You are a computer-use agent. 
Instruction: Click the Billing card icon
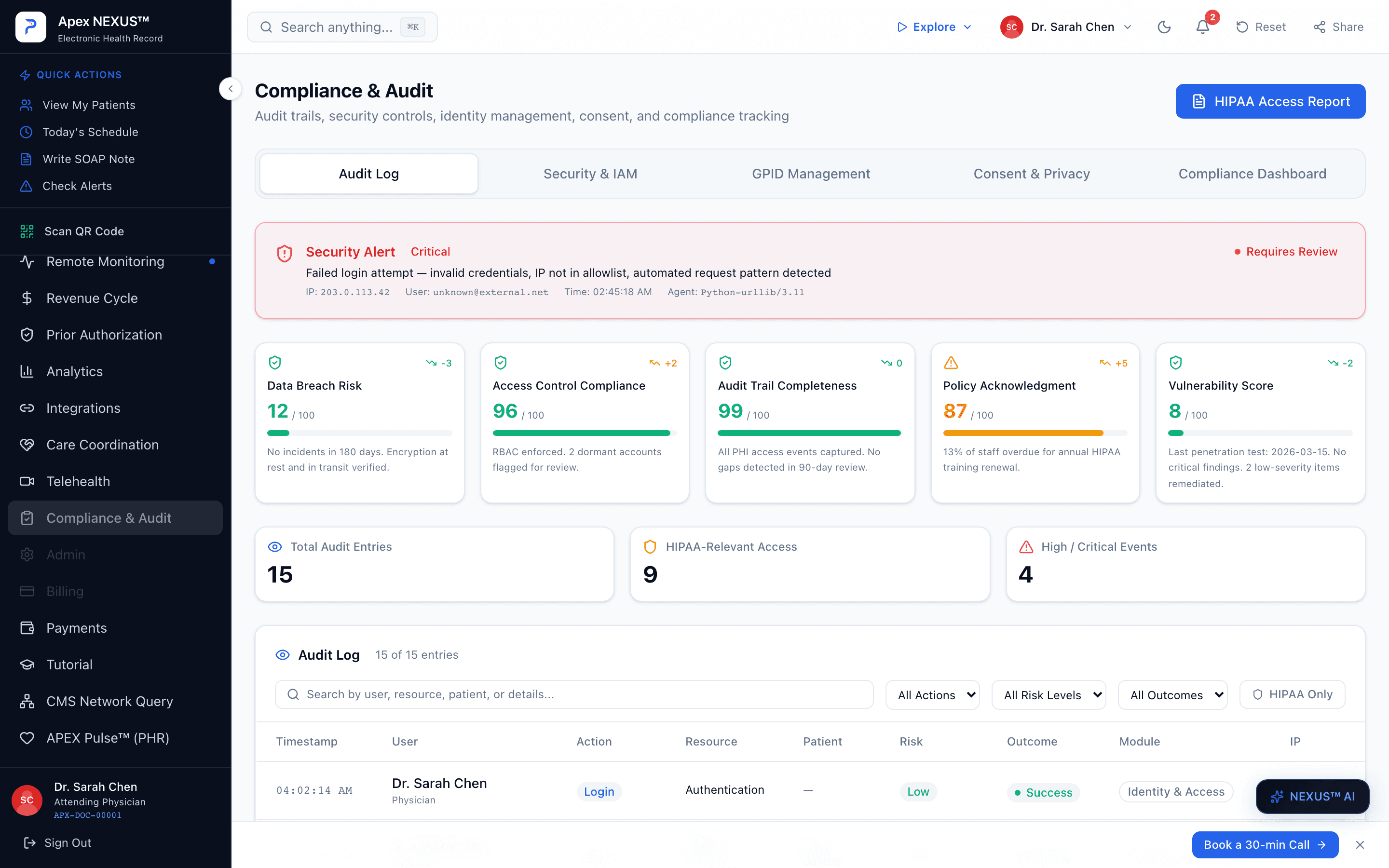(27, 591)
